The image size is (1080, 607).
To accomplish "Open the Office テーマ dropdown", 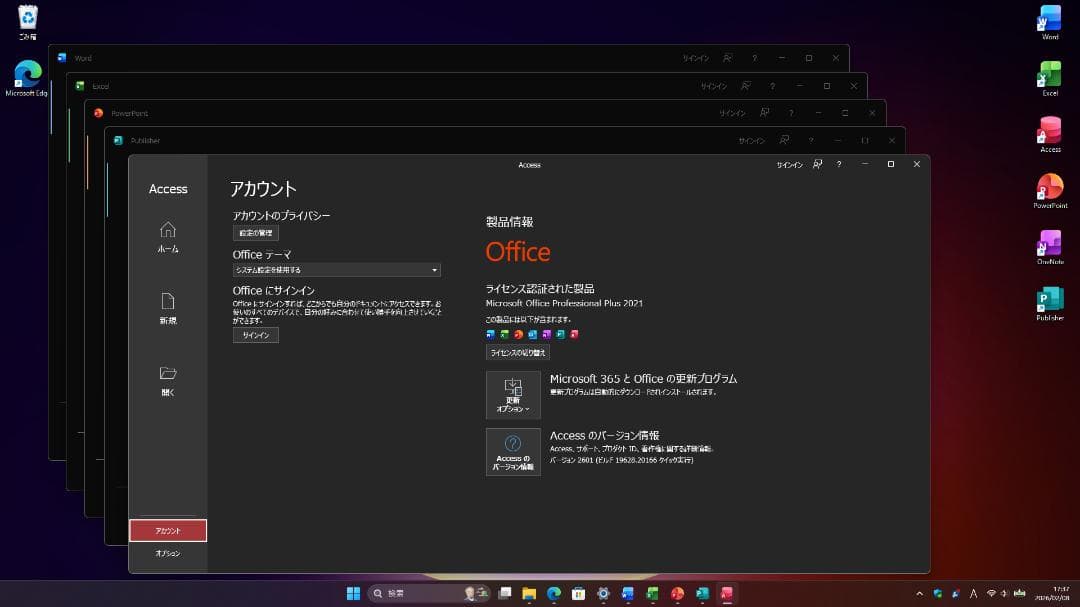I will (x=335, y=270).
